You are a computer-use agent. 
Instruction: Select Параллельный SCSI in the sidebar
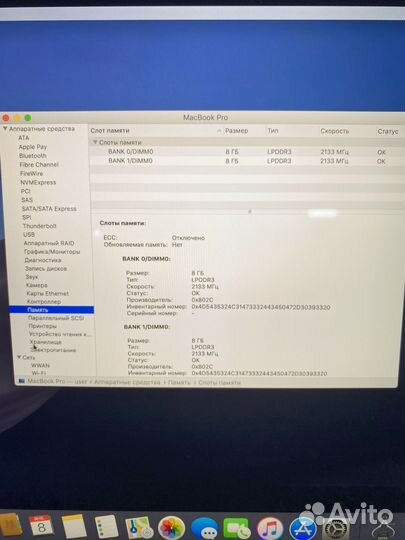(56, 318)
